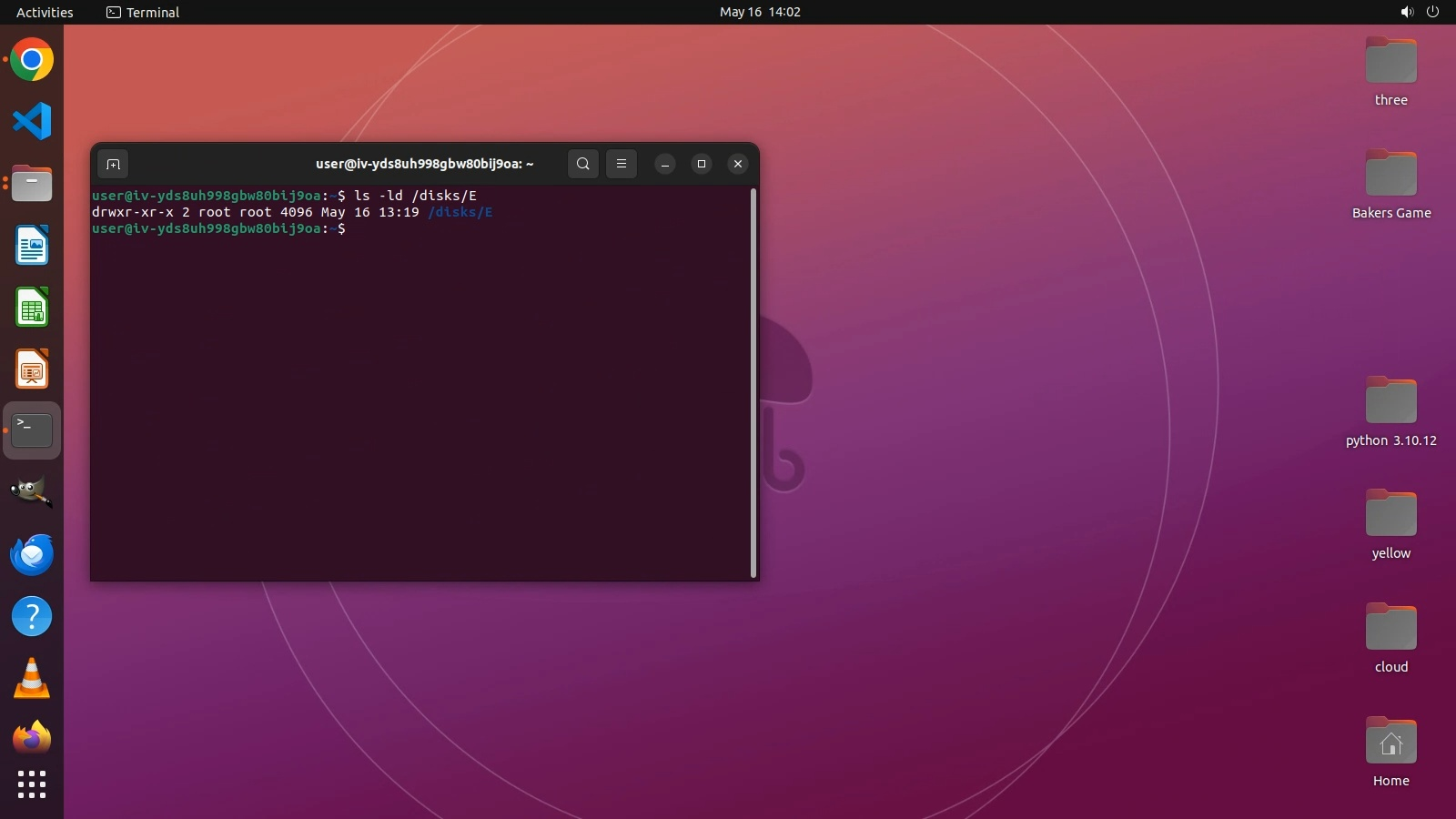
Task: Show all applications grid
Action: [32, 784]
